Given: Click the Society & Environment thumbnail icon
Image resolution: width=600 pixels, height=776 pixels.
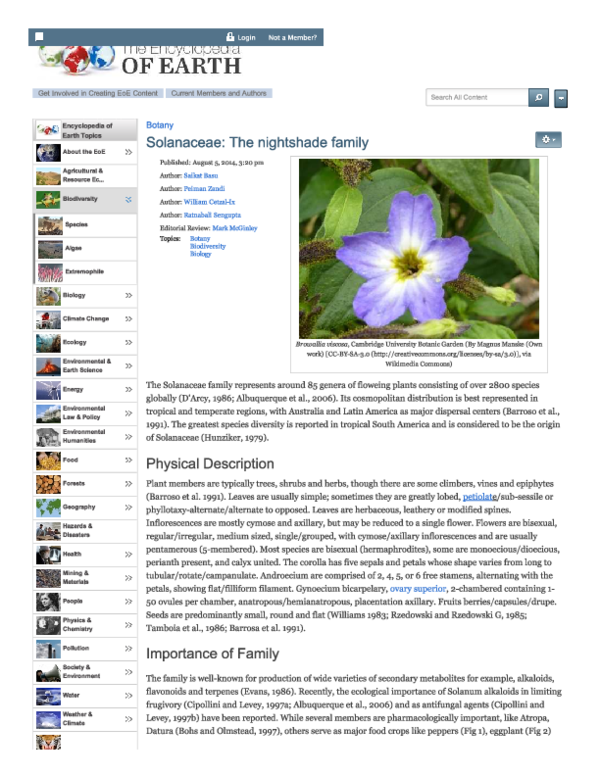Looking at the screenshot, I should tap(48, 672).
